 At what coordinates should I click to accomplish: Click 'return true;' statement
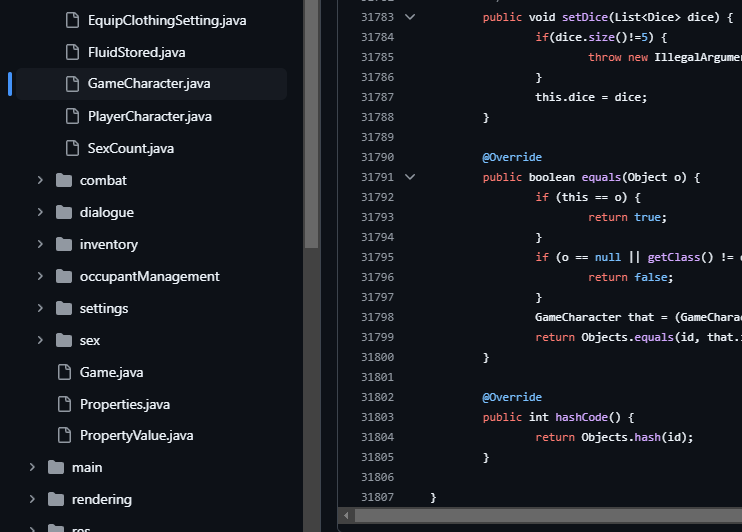[627, 217]
